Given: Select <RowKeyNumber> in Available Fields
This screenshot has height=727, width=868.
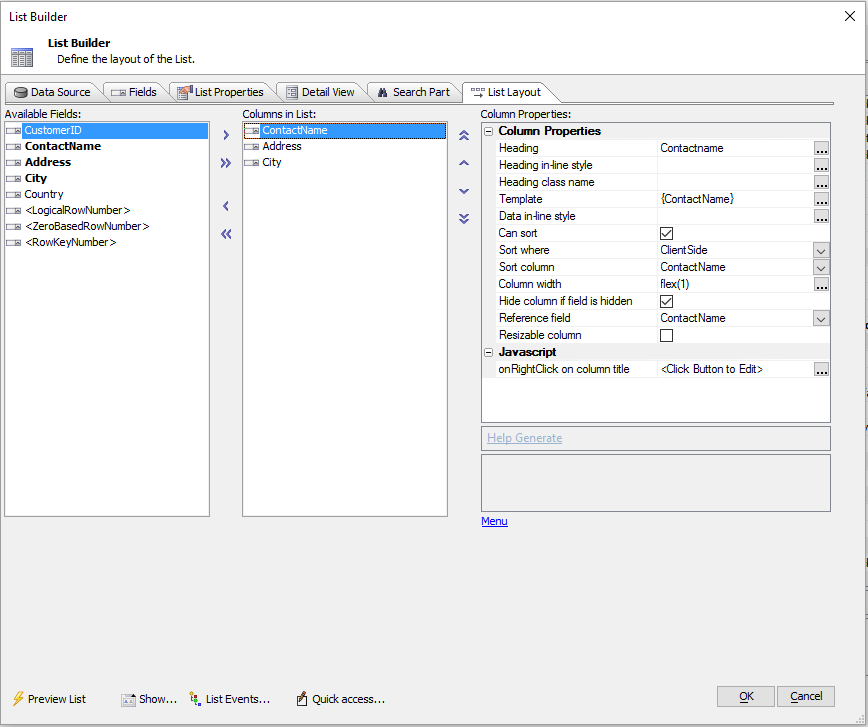Looking at the screenshot, I should (70, 243).
